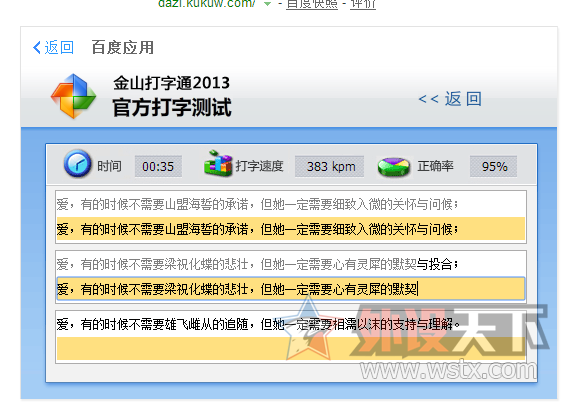The image size is (568, 415).
Task: Open the 百度快照 link at top
Action: pos(312,4)
